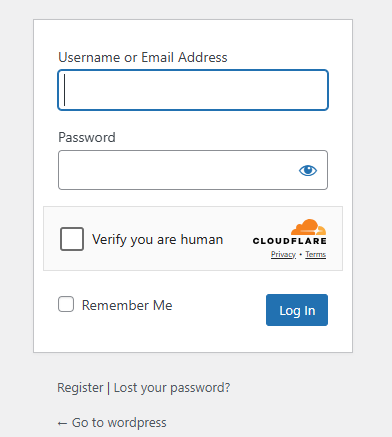The image size is (392, 437).
Task: Open the Register link
Action: (80, 388)
